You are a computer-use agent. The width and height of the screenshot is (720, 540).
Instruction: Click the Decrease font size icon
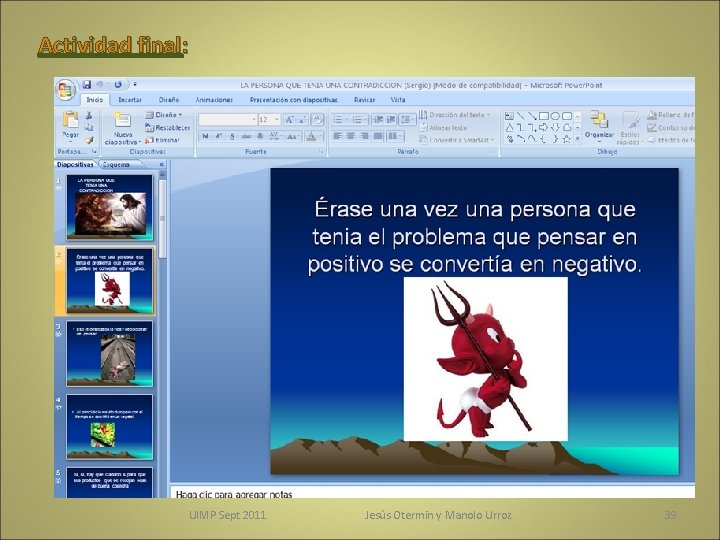click(302, 120)
